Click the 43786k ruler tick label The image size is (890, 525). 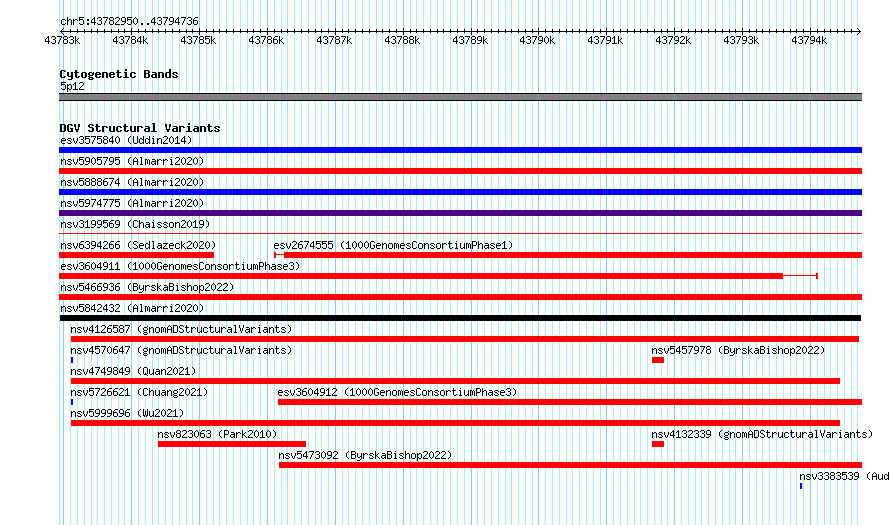point(266,41)
